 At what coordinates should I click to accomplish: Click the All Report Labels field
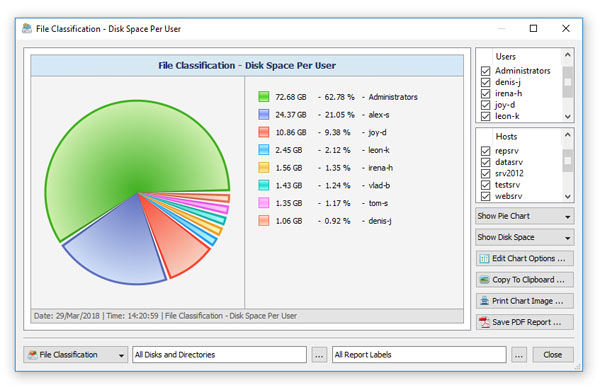click(x=419, y=355)
